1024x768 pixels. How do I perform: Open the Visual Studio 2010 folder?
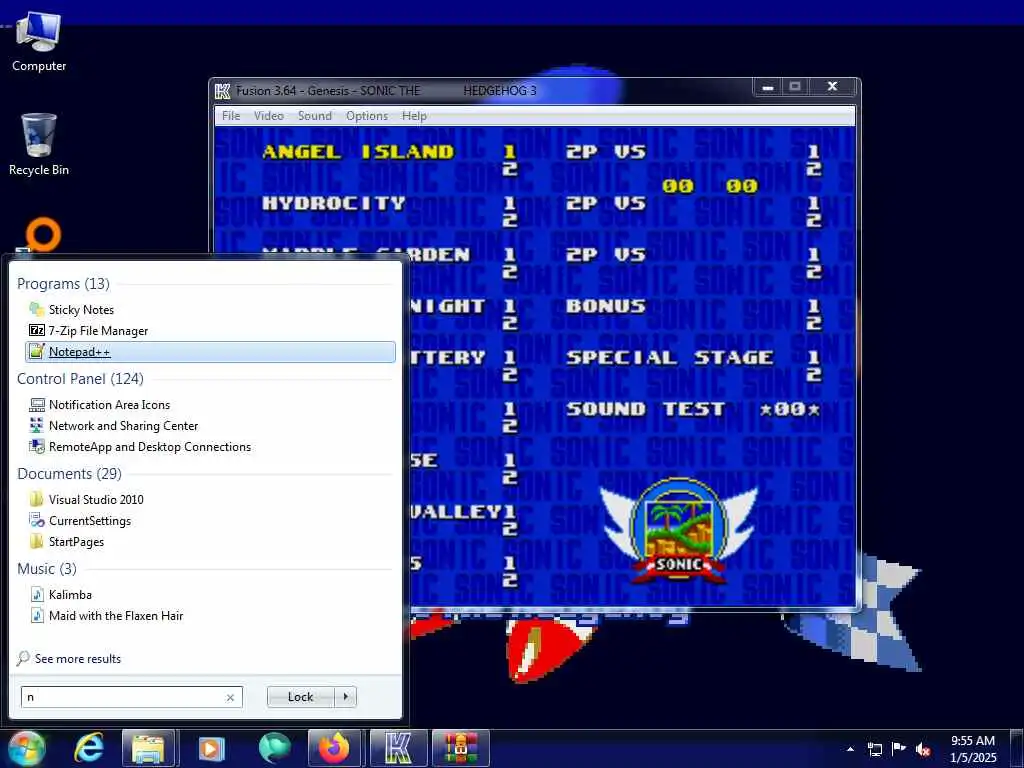click(x=86, y=500)
